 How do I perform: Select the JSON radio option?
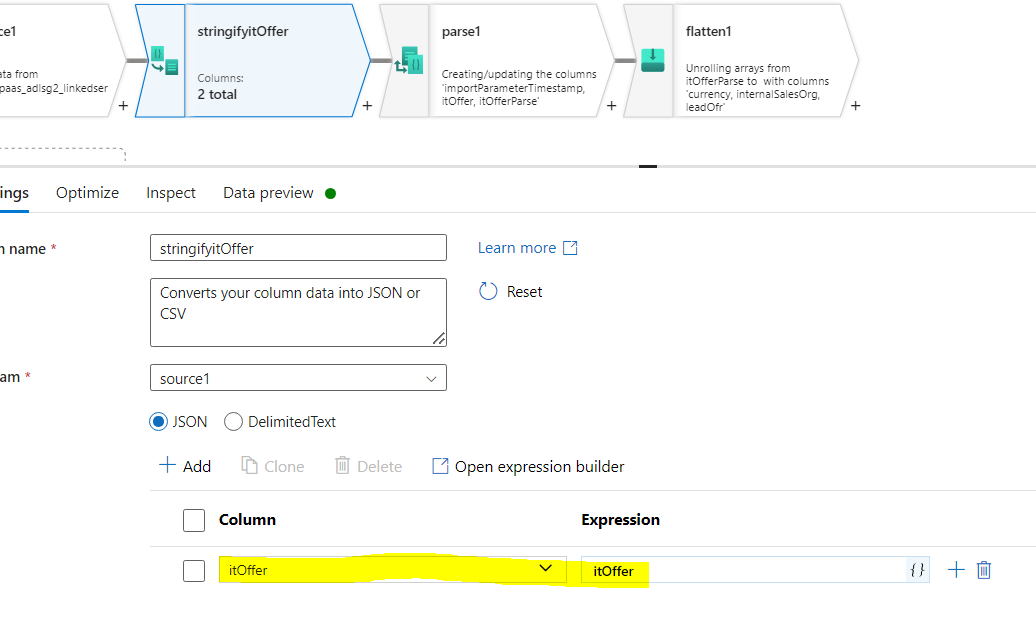pos(159,422)
